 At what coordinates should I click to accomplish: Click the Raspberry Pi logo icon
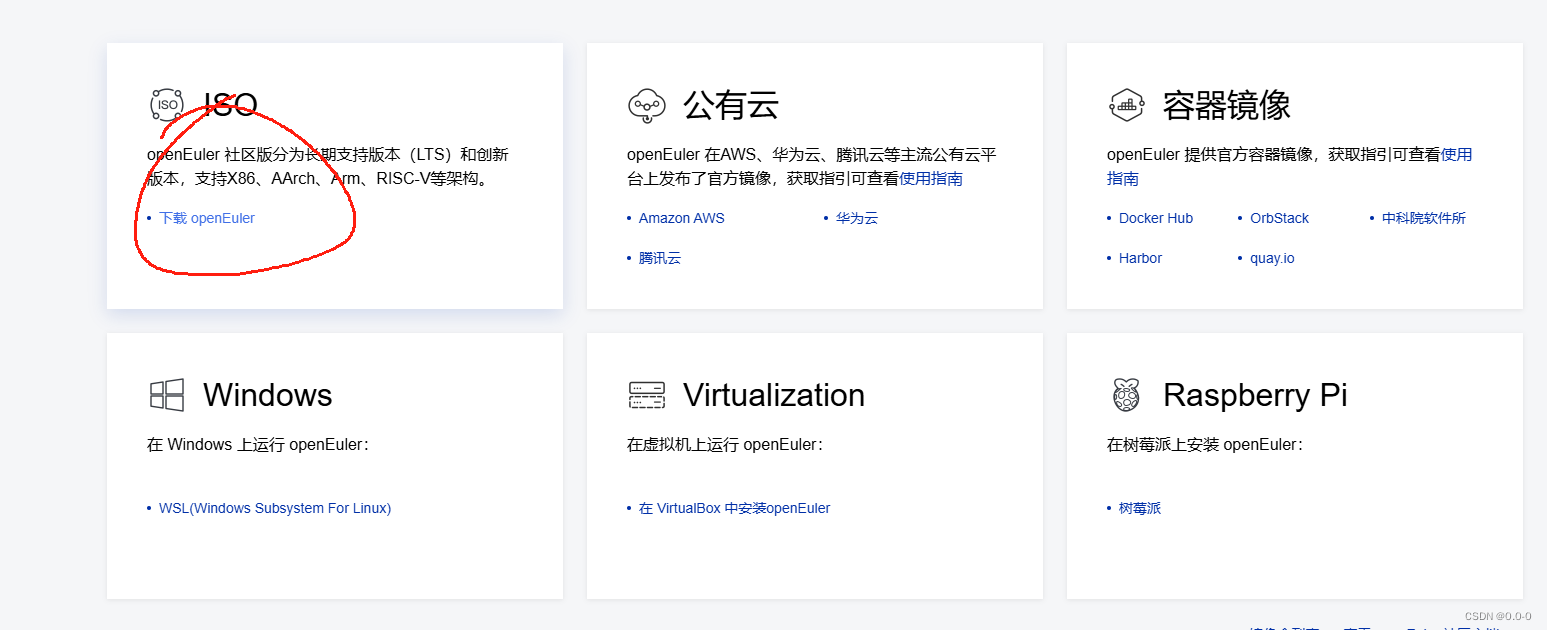pyautogui.click(x=1126, y=395)
